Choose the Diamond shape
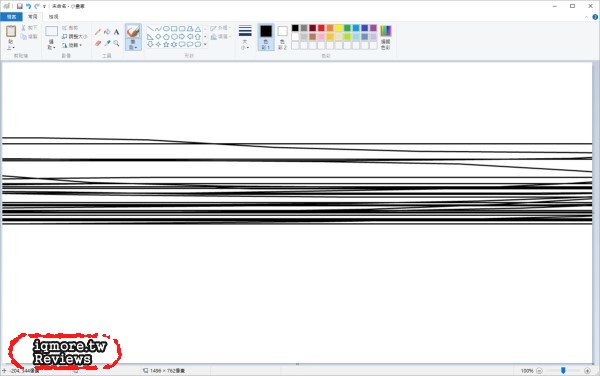 point(158,37)
